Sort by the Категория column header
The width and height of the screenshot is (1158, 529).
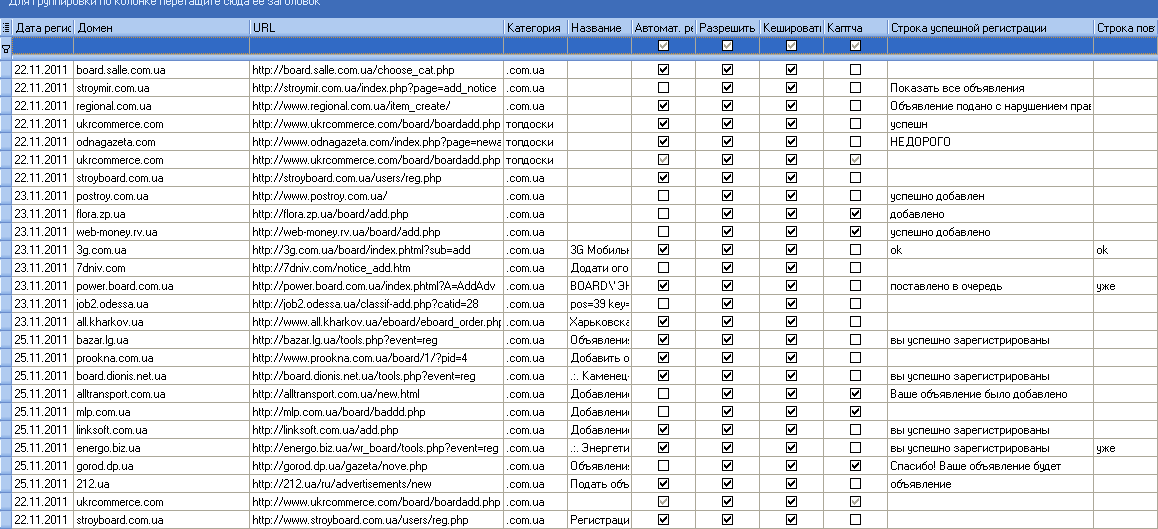535,28
